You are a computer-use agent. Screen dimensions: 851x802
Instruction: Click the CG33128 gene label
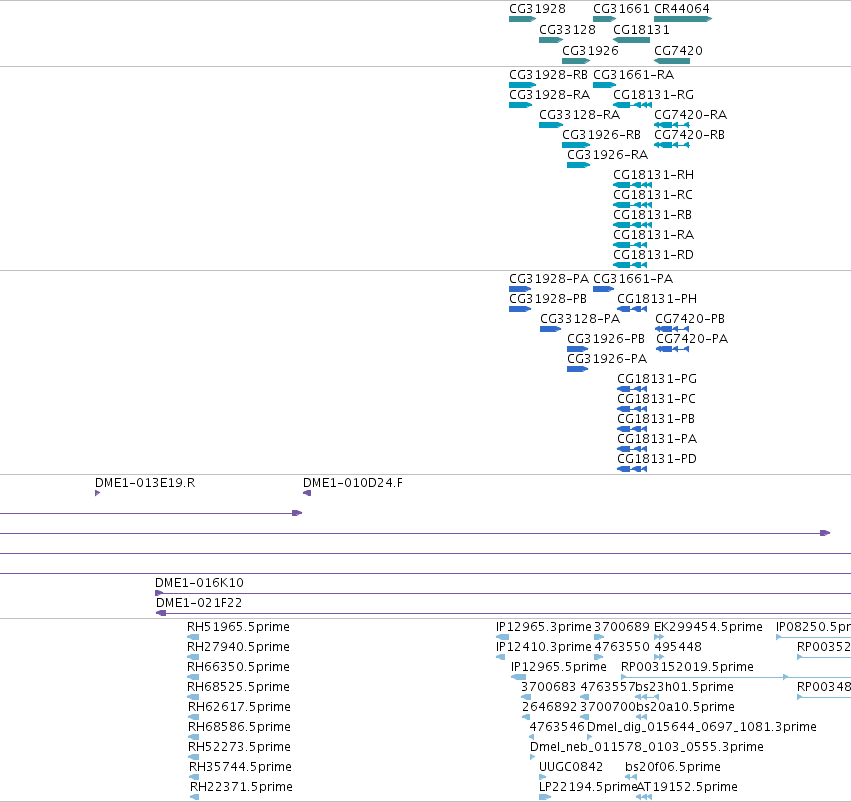click(567, 30)
